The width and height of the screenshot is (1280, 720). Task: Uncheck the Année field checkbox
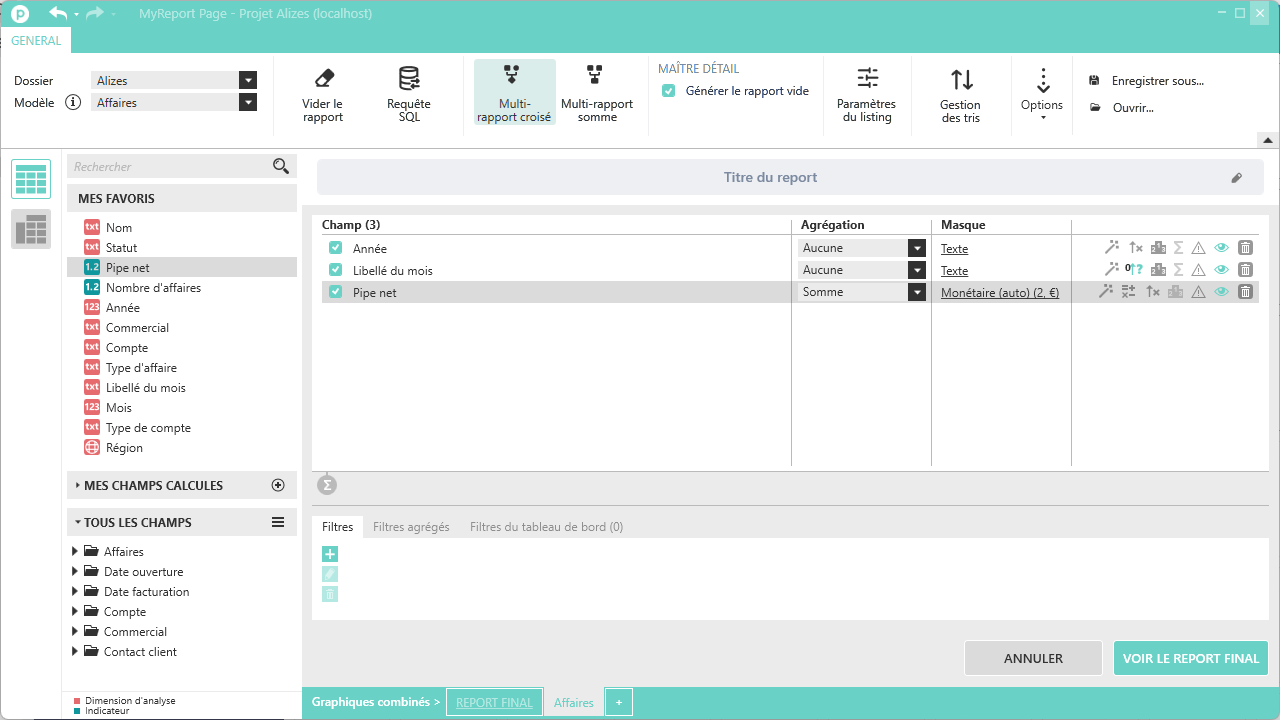pos(336,248)
